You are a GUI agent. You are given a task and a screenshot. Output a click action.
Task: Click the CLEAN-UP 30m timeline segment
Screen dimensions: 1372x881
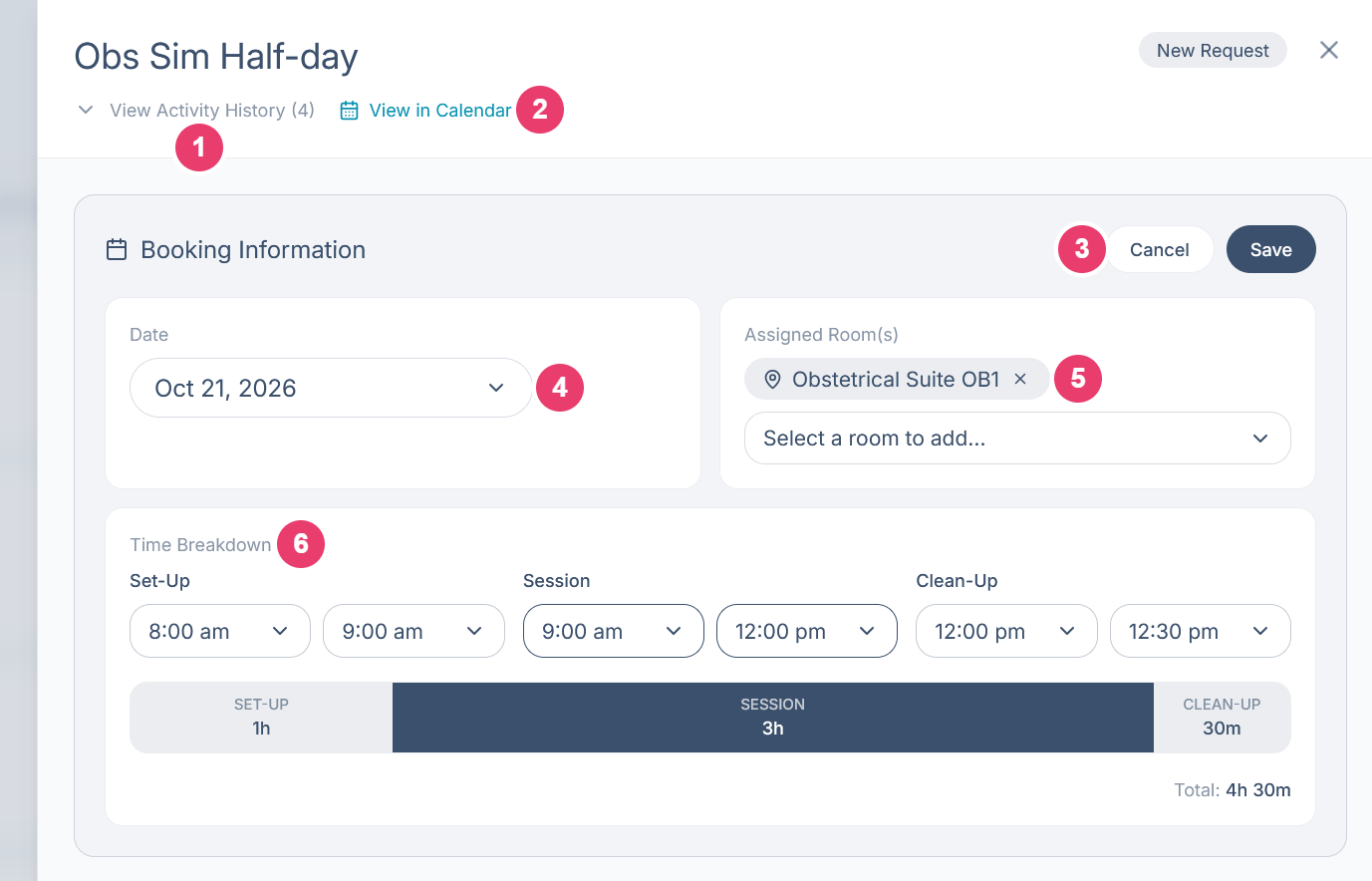tap(1223, 718)
